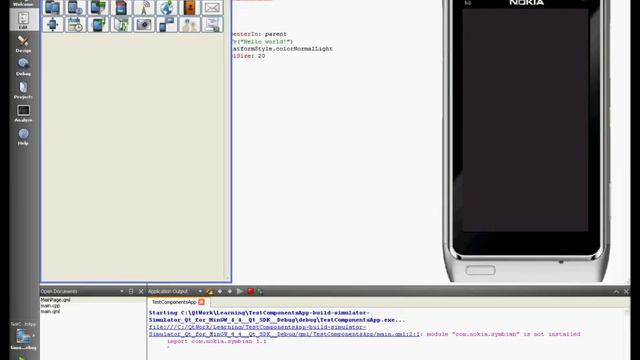Close the Open Documents side pane
Screen dimensions: 640x360
point(141,291)
